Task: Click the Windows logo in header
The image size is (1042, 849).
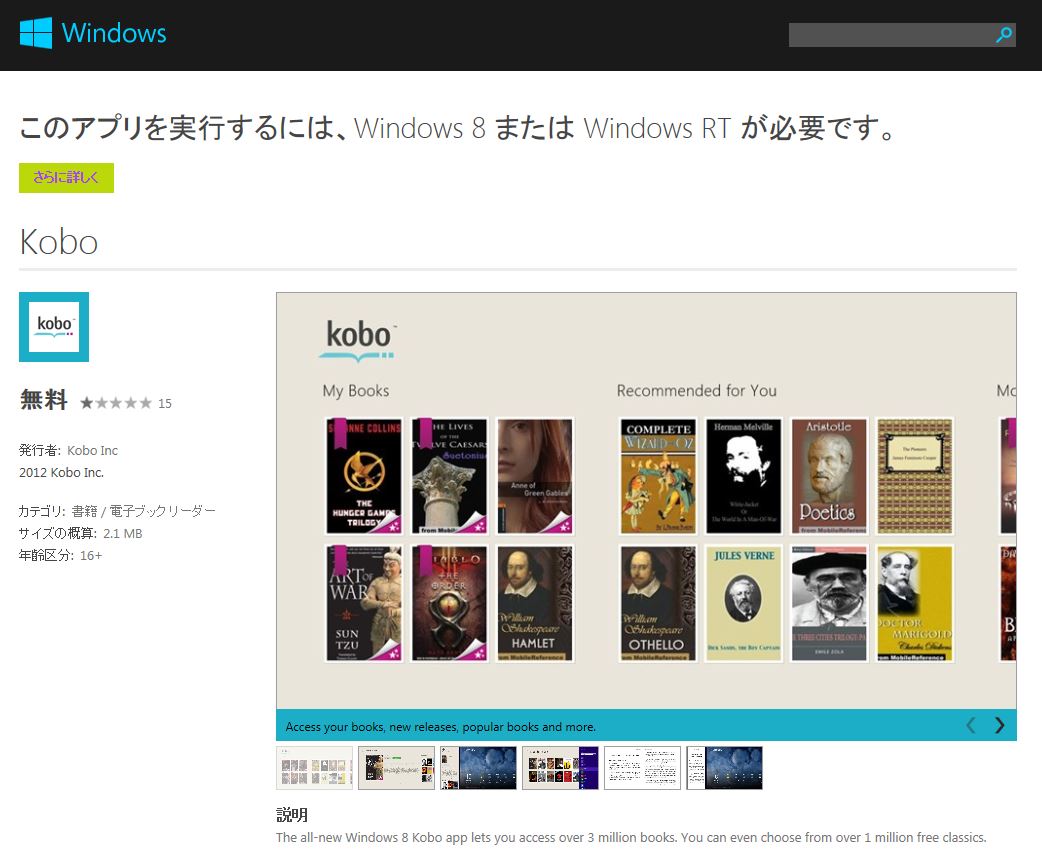Action: [x=36, y=33]
